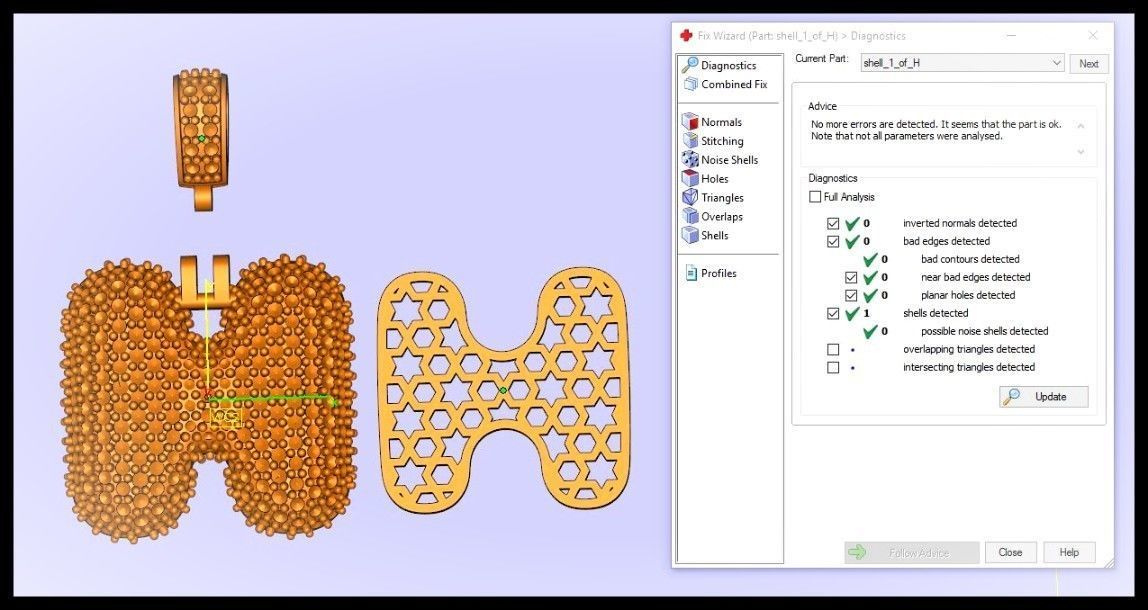
Task: Open the Noise Shells page
Action: click(720, 160)
